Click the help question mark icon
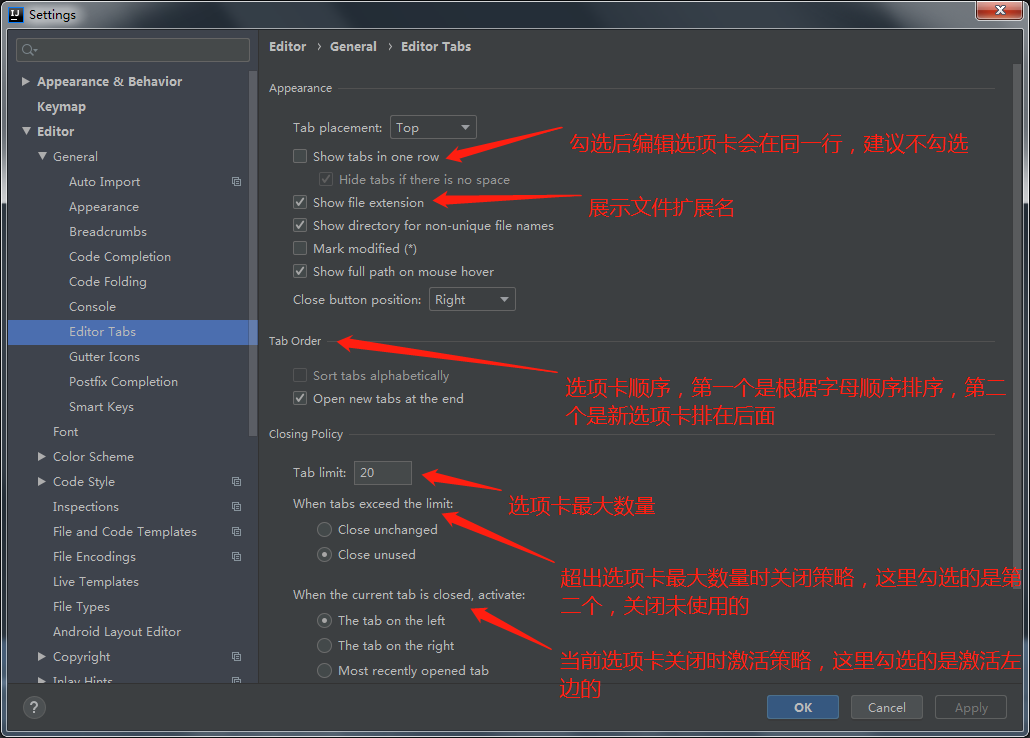 coord(33,708)
